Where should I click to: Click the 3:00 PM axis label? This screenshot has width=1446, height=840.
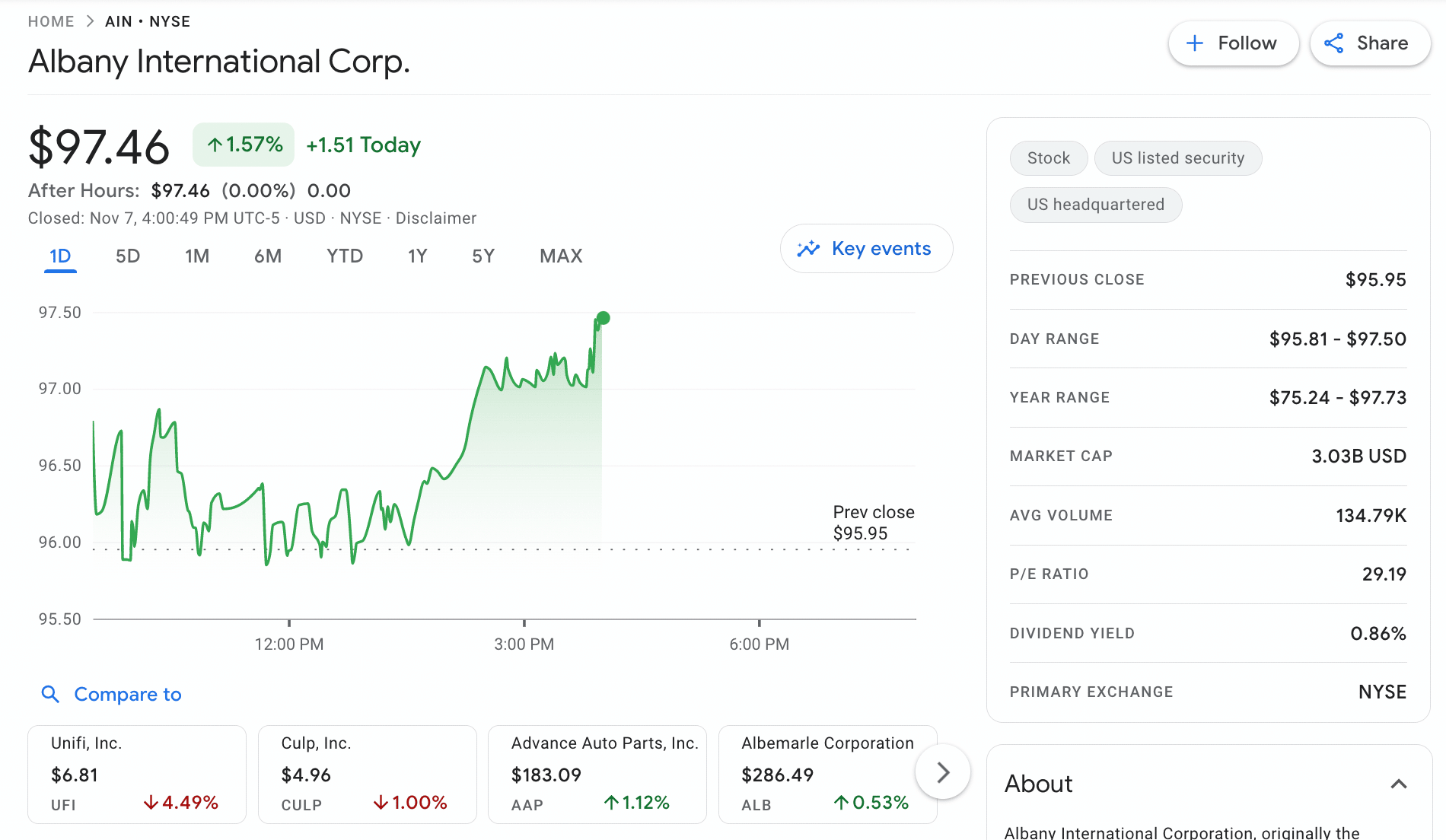pyautogui.click(x=524, y=644)
